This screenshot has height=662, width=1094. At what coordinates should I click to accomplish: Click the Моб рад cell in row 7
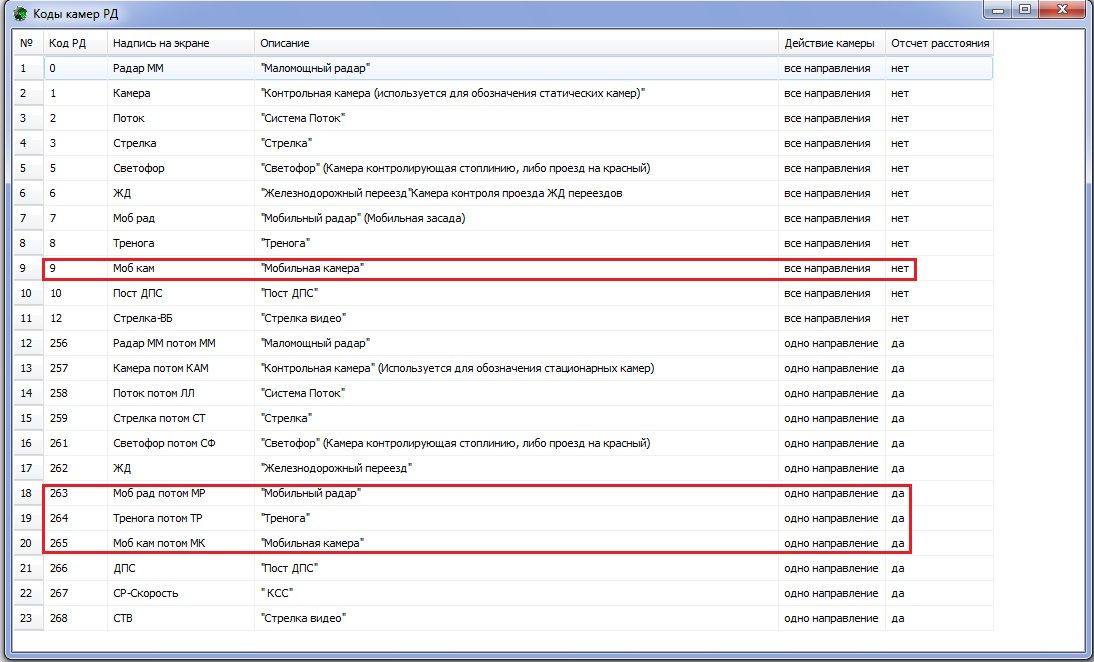[181, 218]
